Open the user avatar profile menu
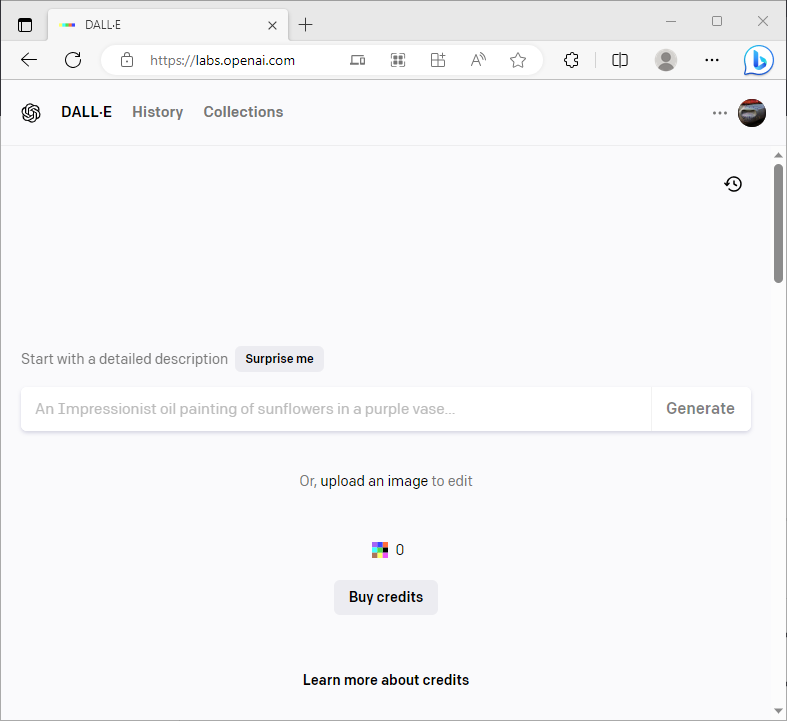The image size is (787, 721). 751,113
